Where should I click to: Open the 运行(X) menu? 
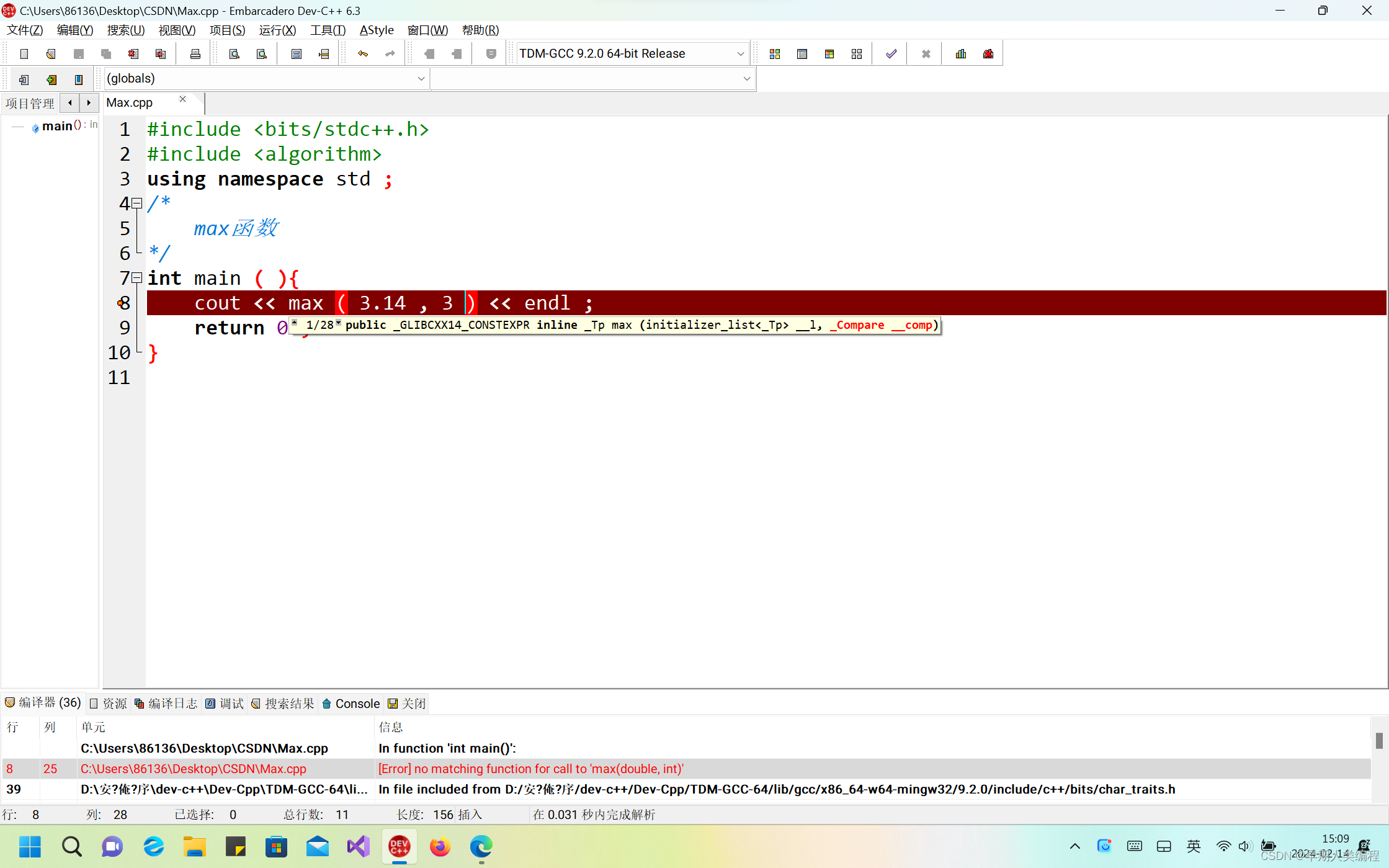[277, 30]
